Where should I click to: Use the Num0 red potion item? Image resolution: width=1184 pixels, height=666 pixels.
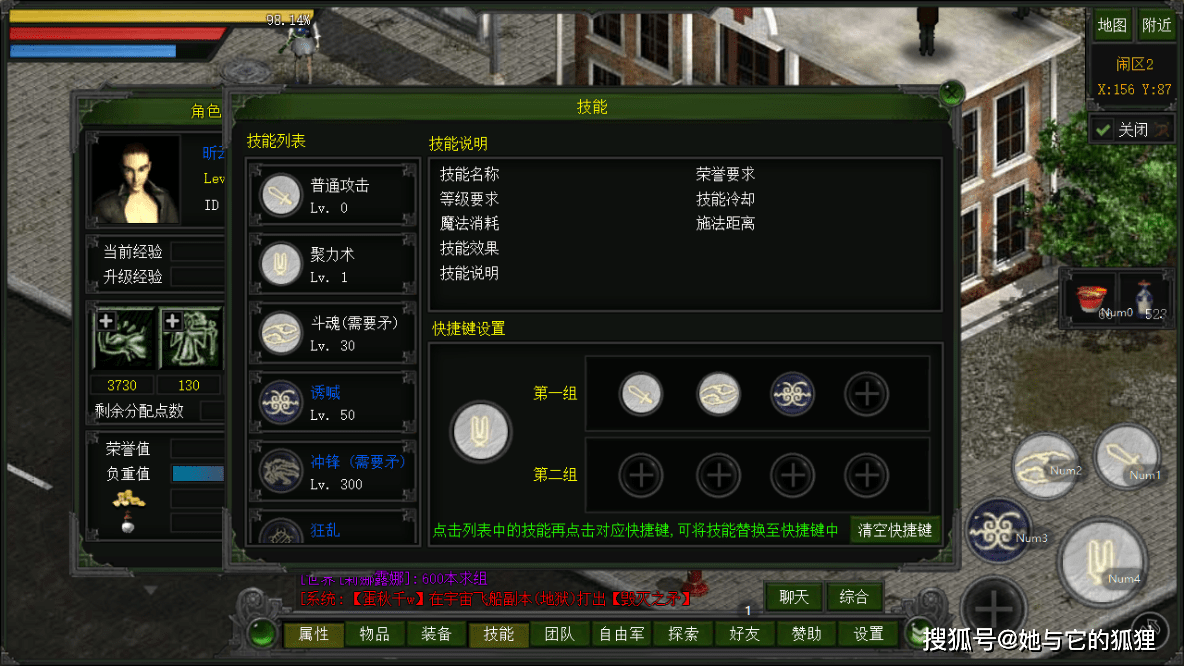[x=1092, y=299]
